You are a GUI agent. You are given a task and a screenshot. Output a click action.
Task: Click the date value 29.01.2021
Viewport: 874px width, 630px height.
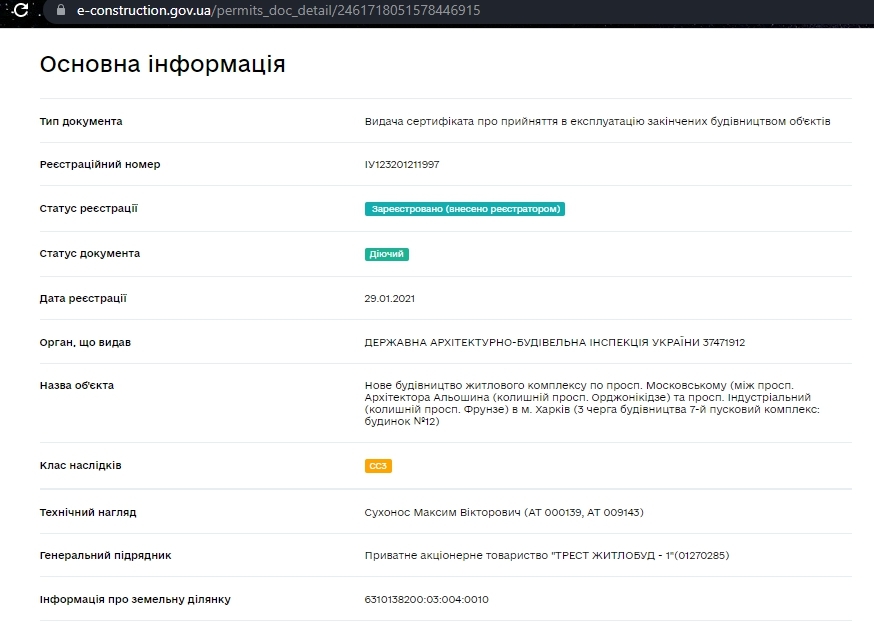[x=390, y=298]
